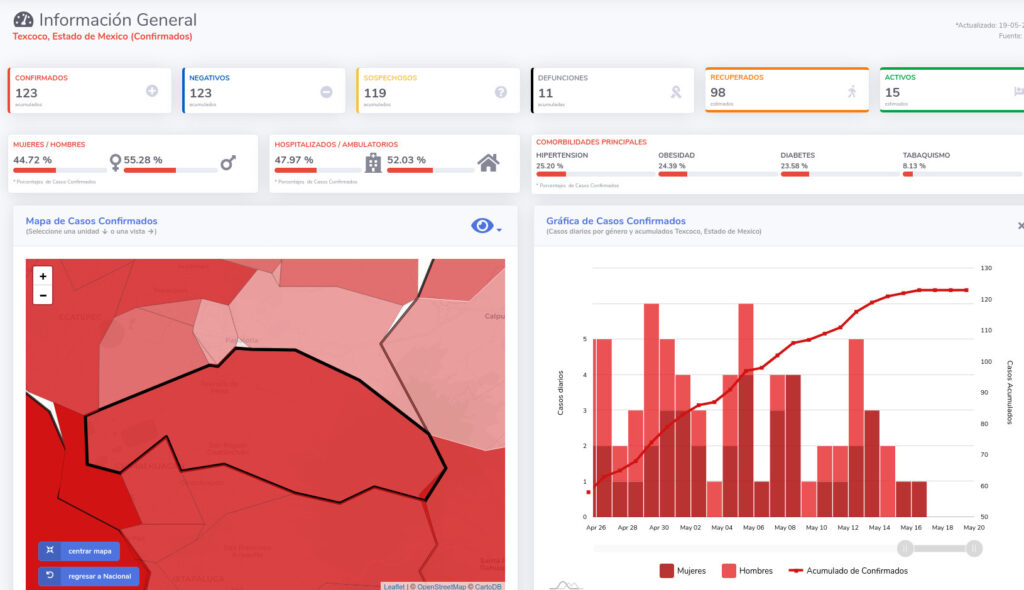
Task: Click the walking person icon in Recuperados card
Action: [851, 91]
